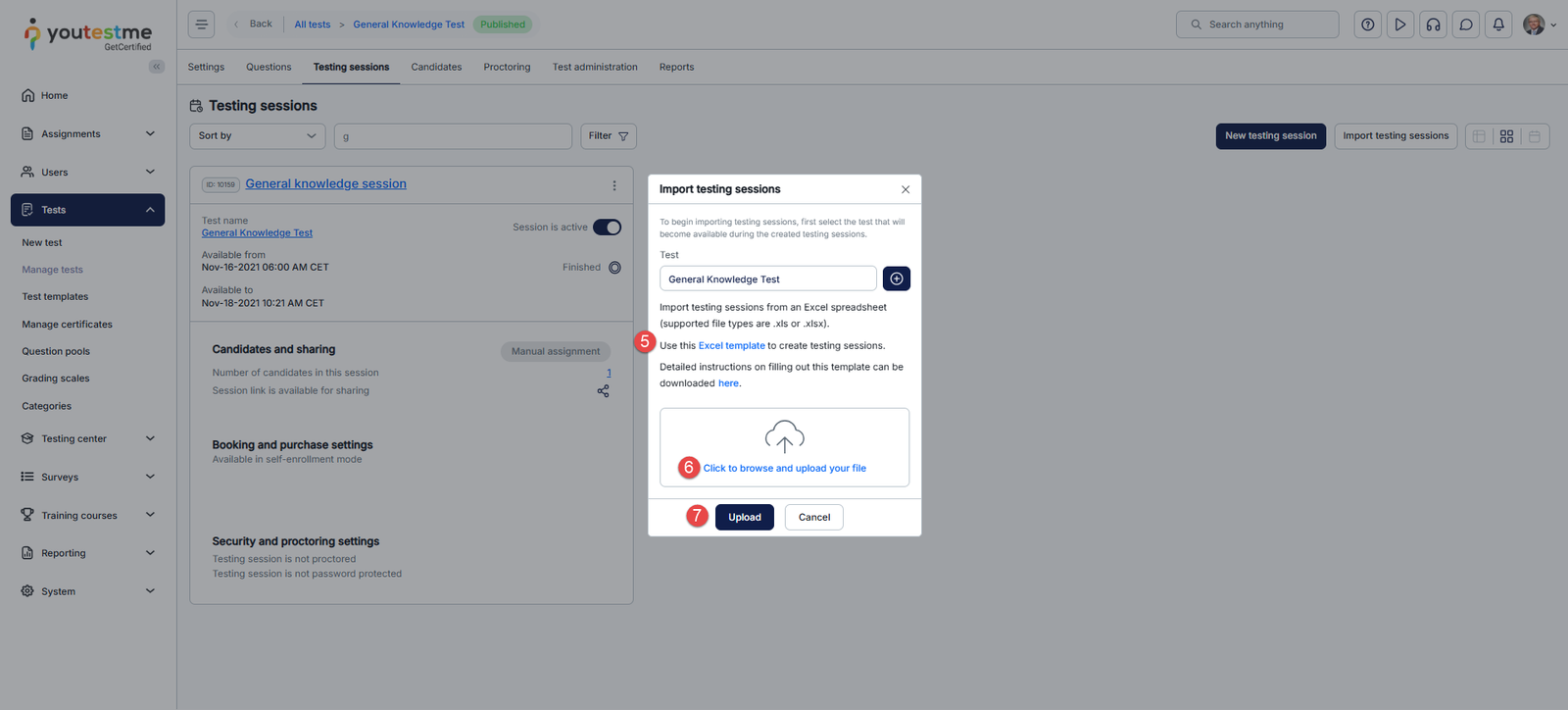1568x710 pixels.
Task: Click Cancel in the import dialog
Action: click(x=814, y=518)
